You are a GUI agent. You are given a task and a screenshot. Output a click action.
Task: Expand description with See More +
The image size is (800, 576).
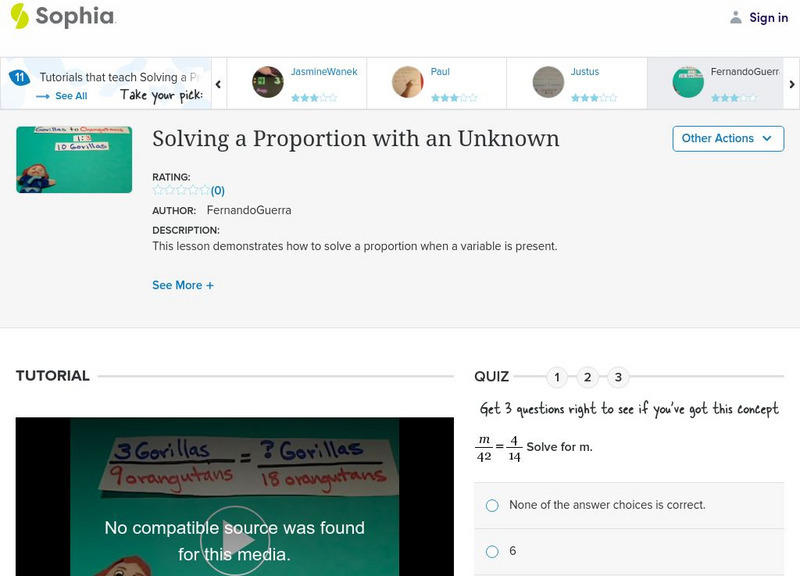[183, 285]
